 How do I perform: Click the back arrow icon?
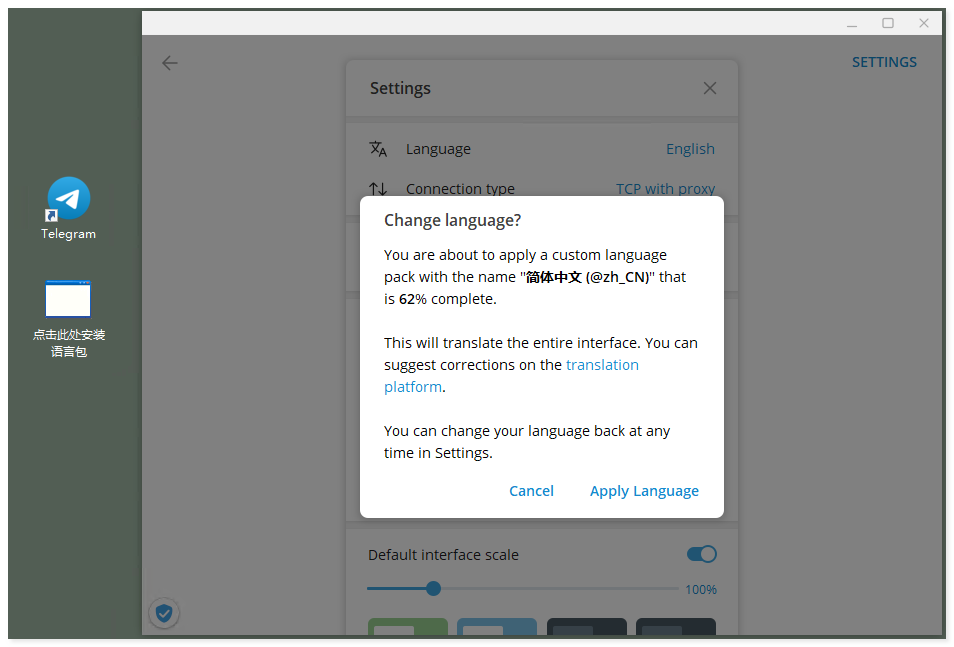pos(170,63)
